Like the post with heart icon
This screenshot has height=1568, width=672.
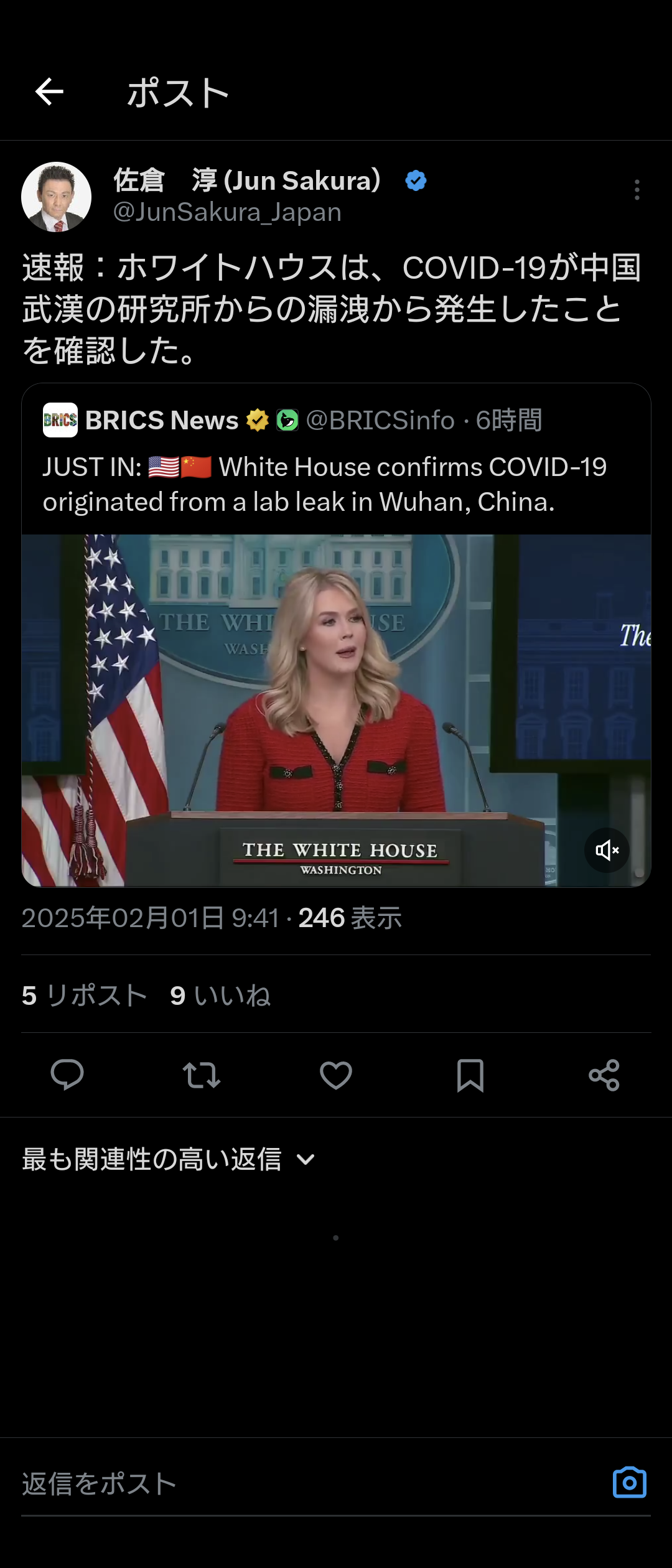pos(336,1075)
